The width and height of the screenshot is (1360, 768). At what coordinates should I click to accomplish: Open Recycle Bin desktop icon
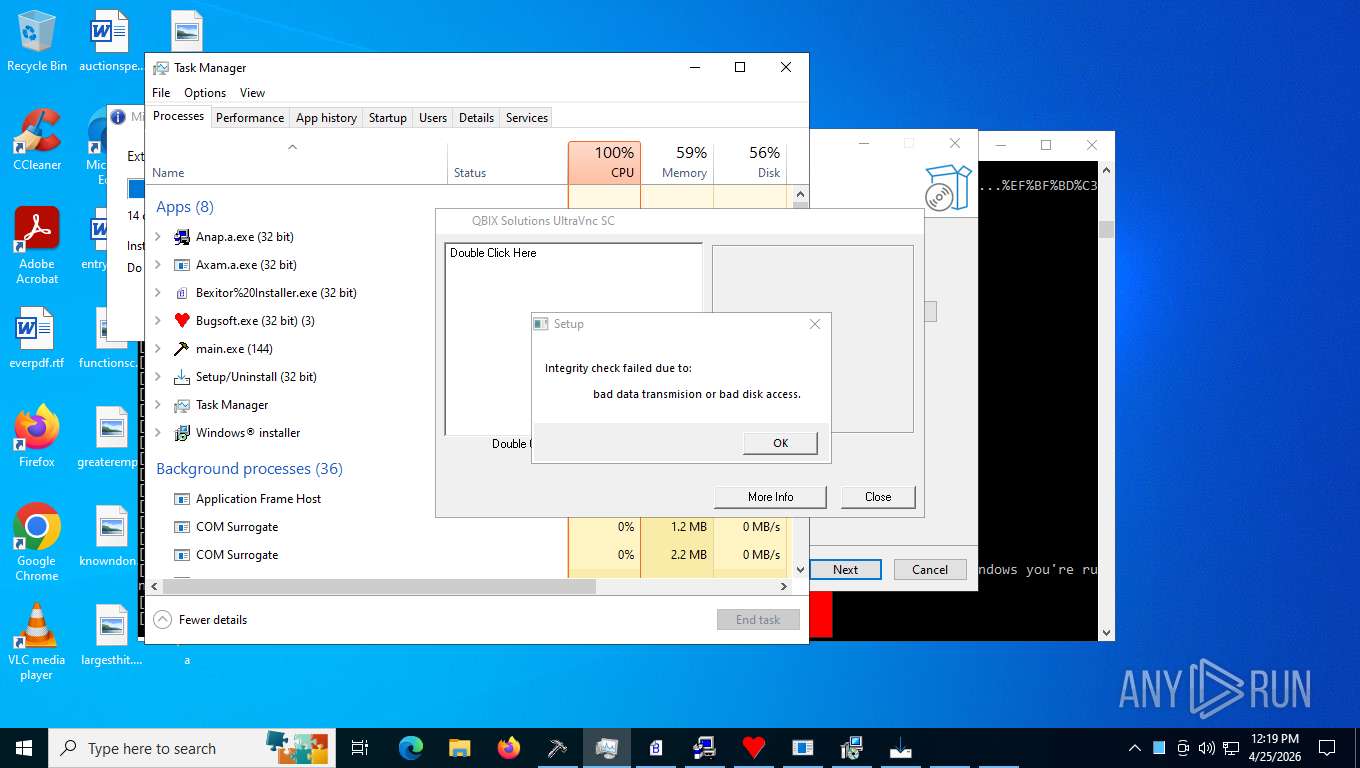click(37, 41)
